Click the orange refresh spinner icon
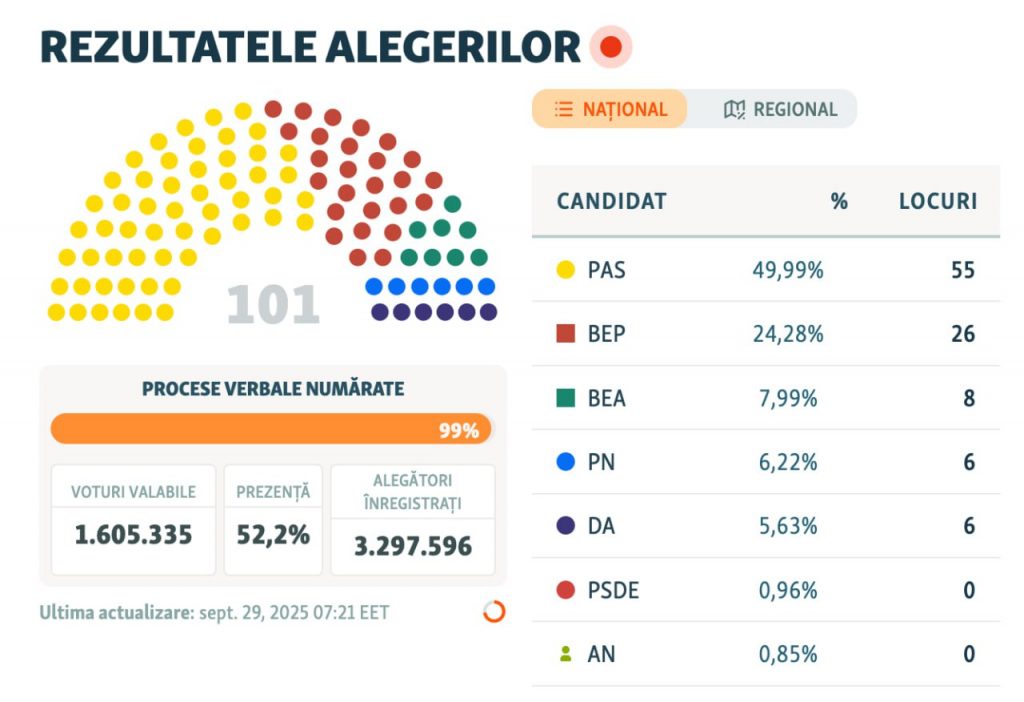The width and height of the screenshot is (1024, 702). coord(494,612)
